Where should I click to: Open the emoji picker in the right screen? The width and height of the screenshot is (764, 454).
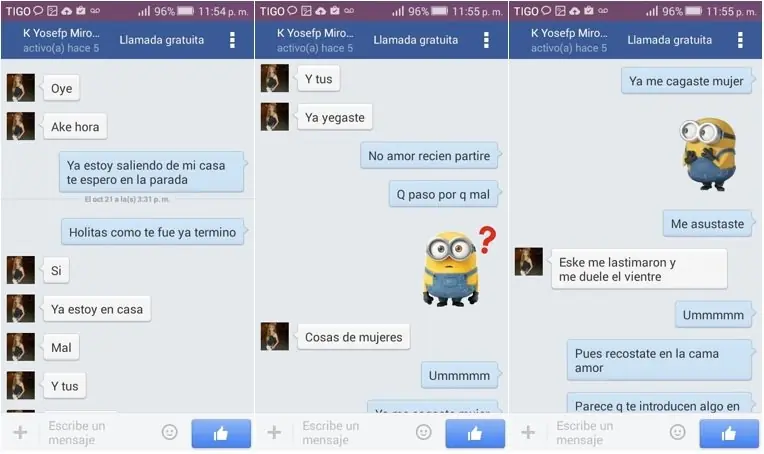point(677,432)
